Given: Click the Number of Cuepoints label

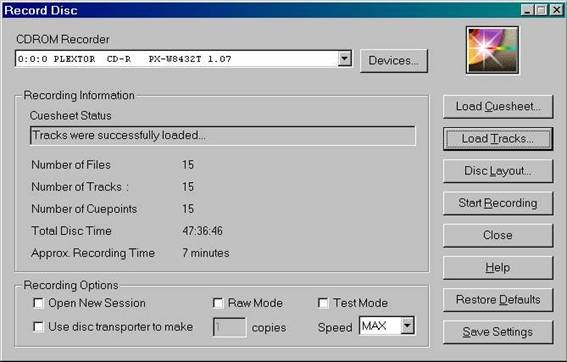Looking at the screenshot, I should (x=84, y=209).
